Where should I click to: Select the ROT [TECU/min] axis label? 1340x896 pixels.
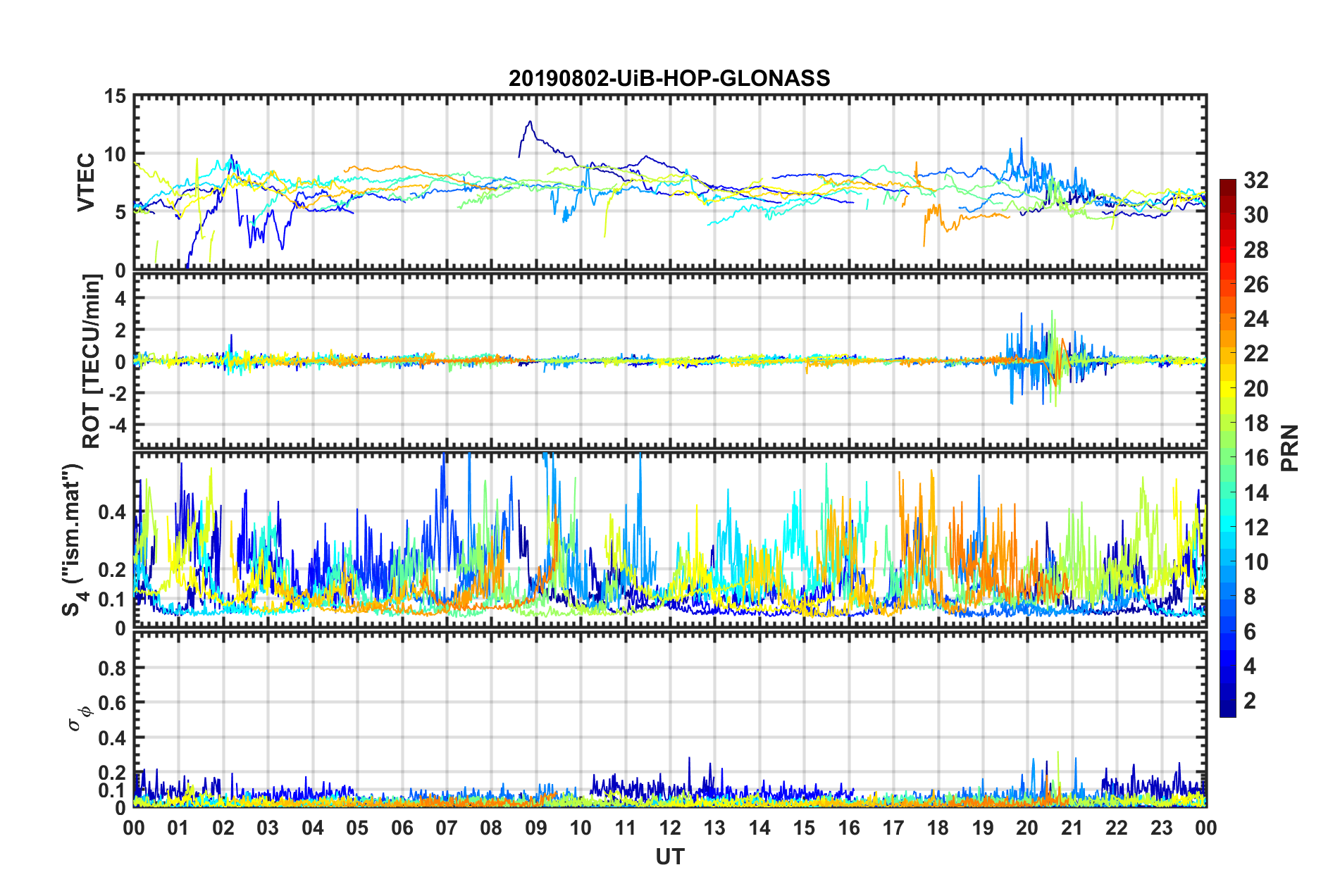(91, 361)
